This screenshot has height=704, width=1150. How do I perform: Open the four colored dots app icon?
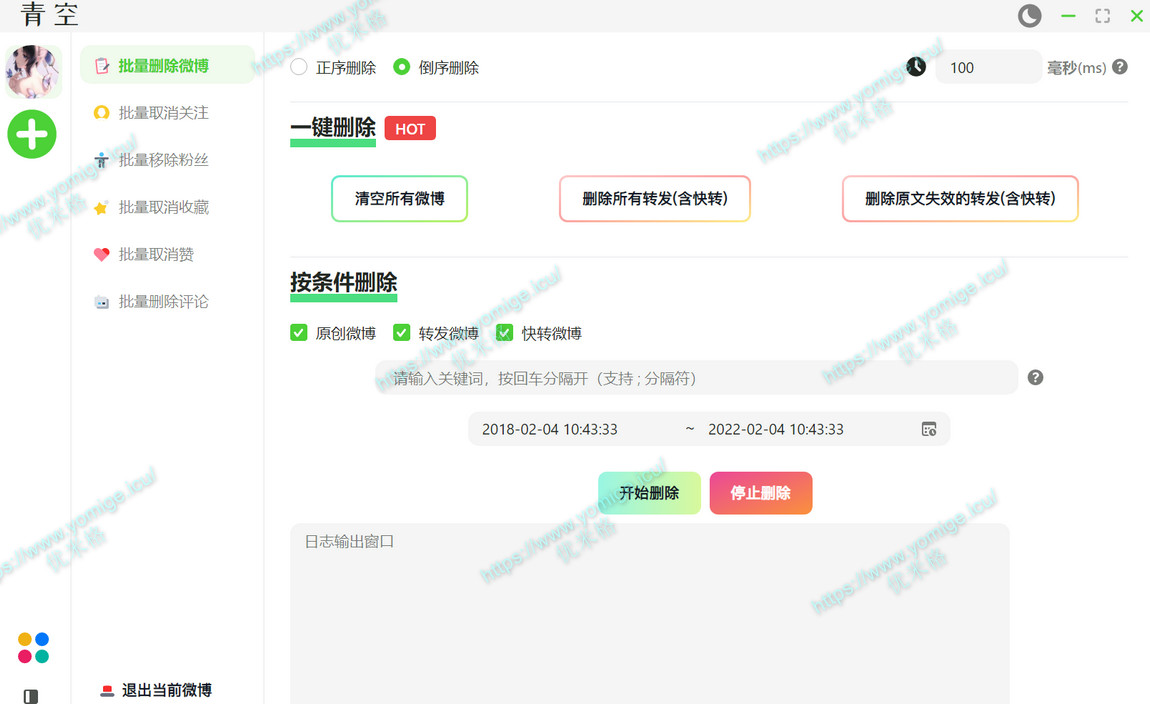pyautogui.click(x=33, y=648)
